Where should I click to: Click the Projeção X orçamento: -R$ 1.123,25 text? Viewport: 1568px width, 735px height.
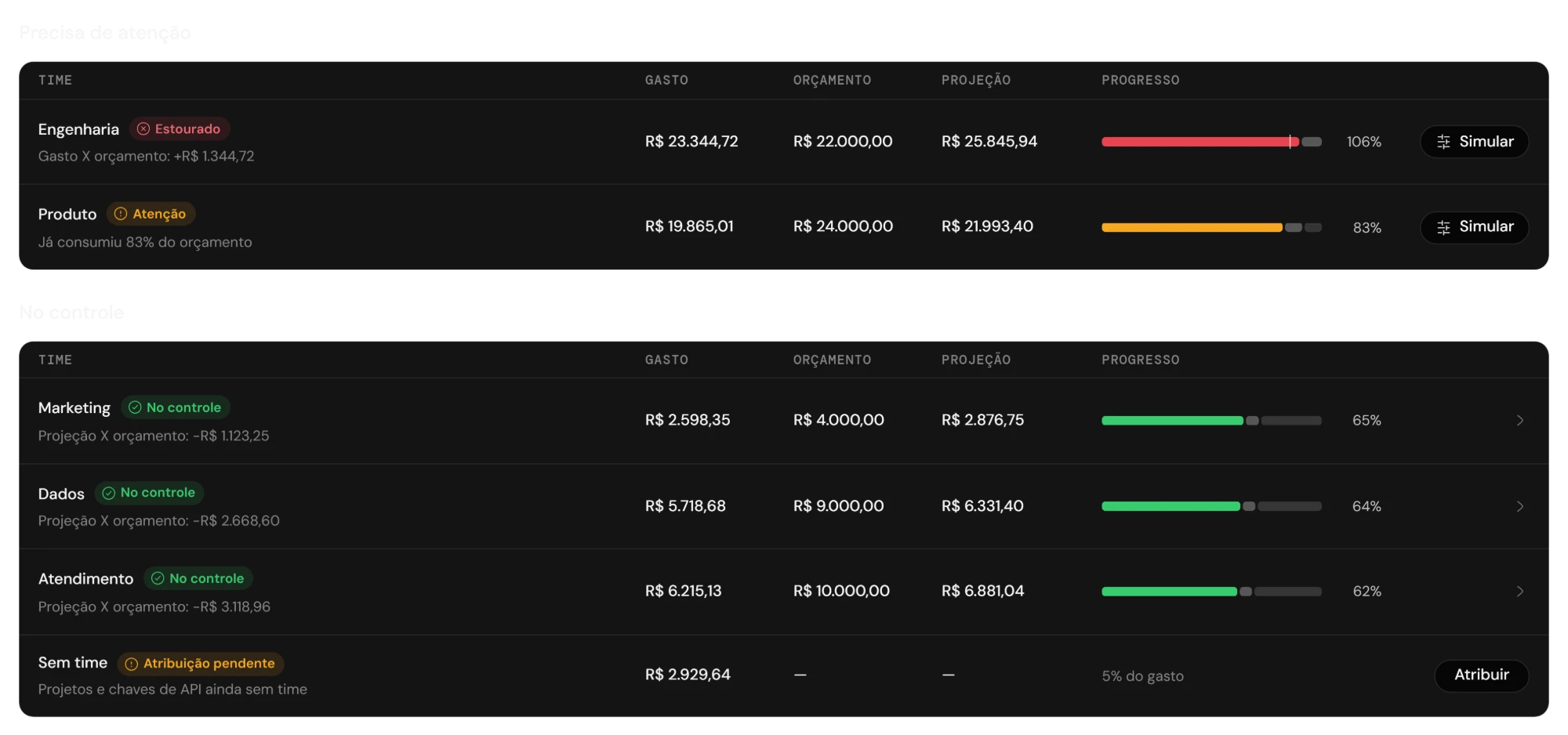(x=154, y=436)
